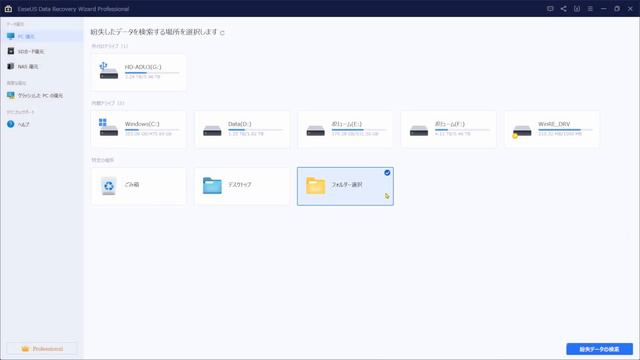Choose the folder selection card

(345, 186)
